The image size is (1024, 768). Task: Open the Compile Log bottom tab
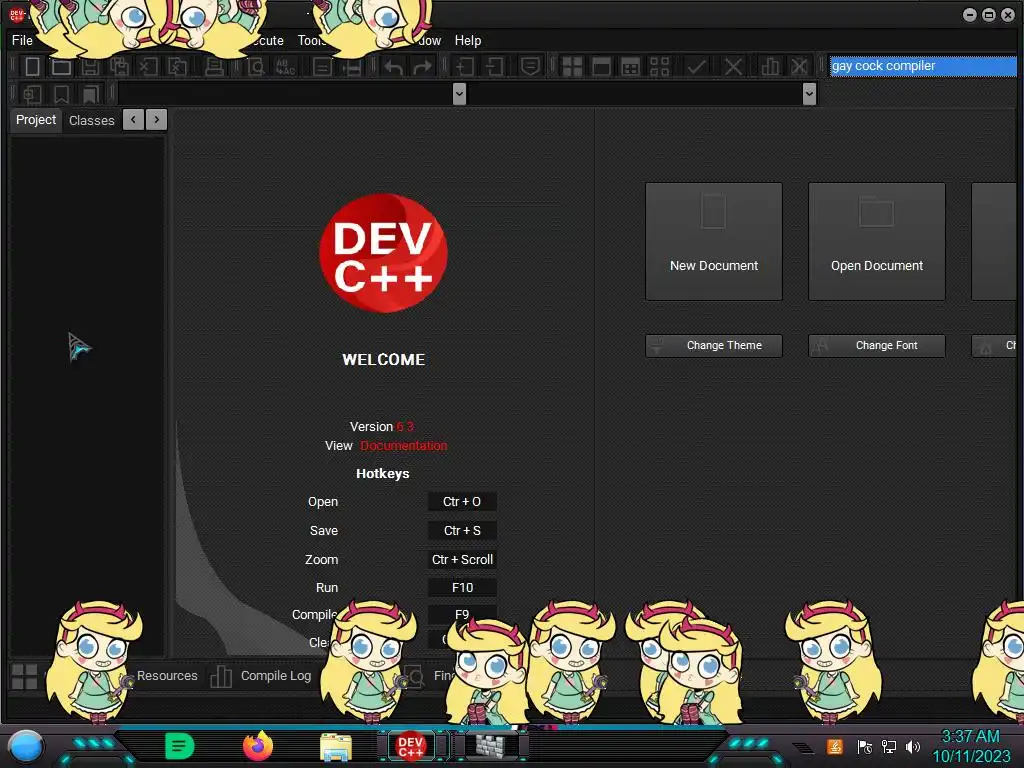(x=276, y=676)
